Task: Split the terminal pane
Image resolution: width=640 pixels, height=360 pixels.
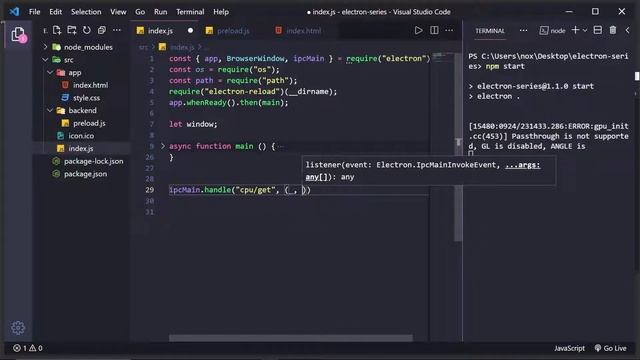Action: (x=598, y=30)
